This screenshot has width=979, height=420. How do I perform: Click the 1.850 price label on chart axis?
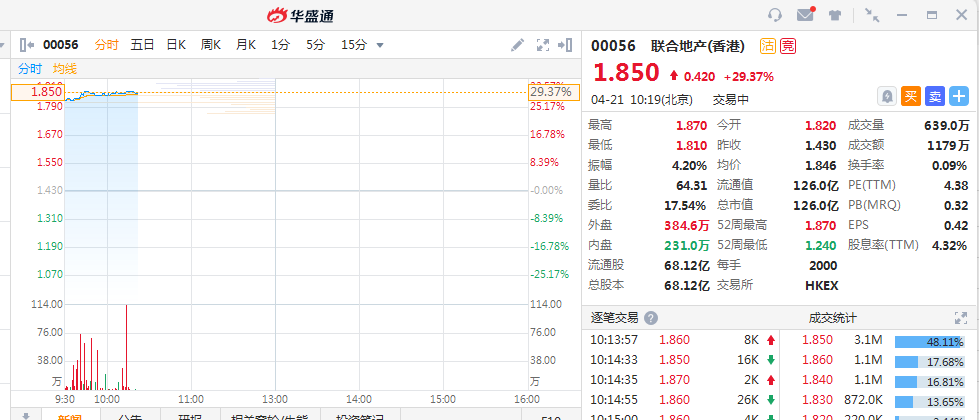[x=37, y=92]
